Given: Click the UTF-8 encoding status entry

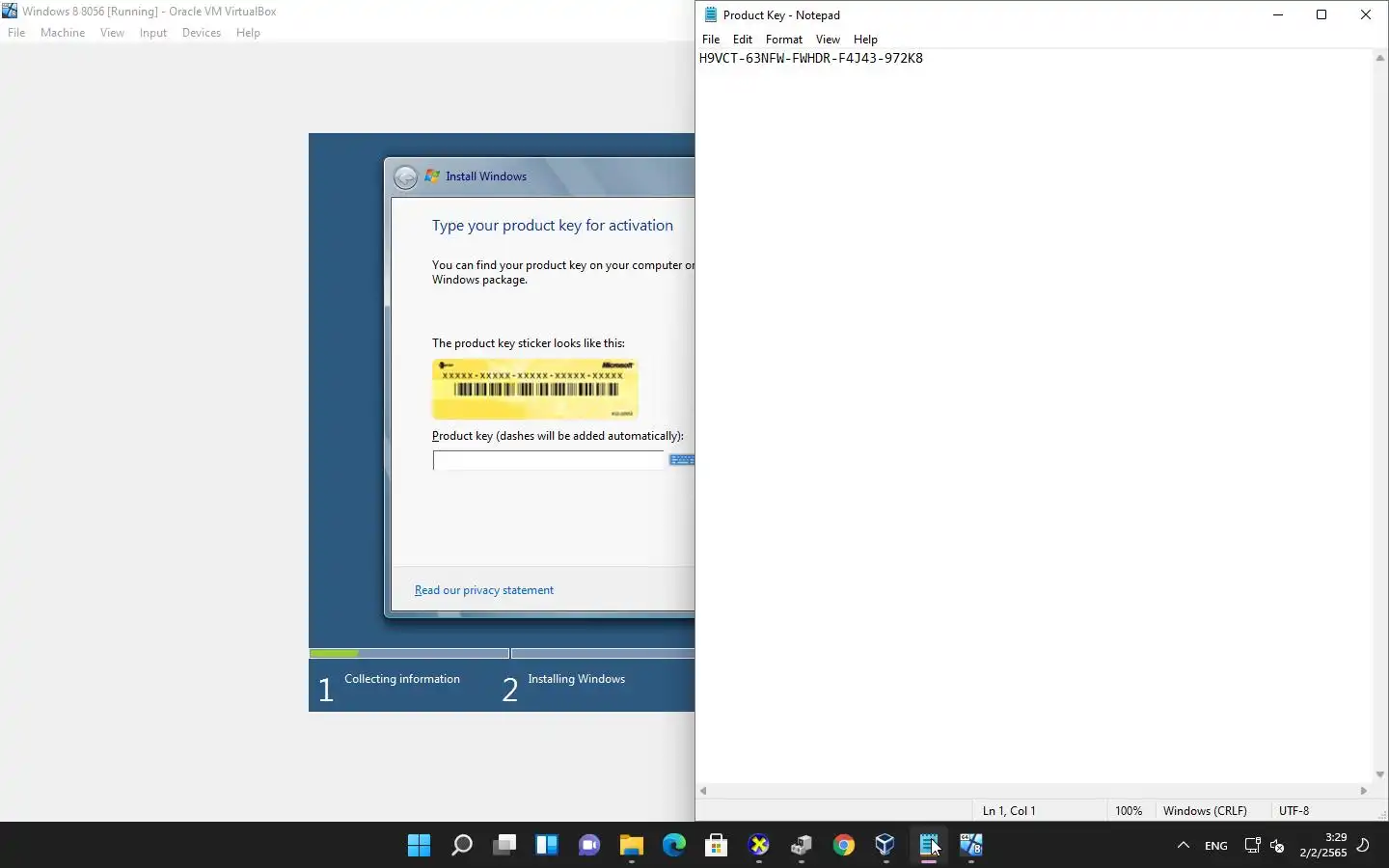Looking at the screenshot, I should (1294, 811).
